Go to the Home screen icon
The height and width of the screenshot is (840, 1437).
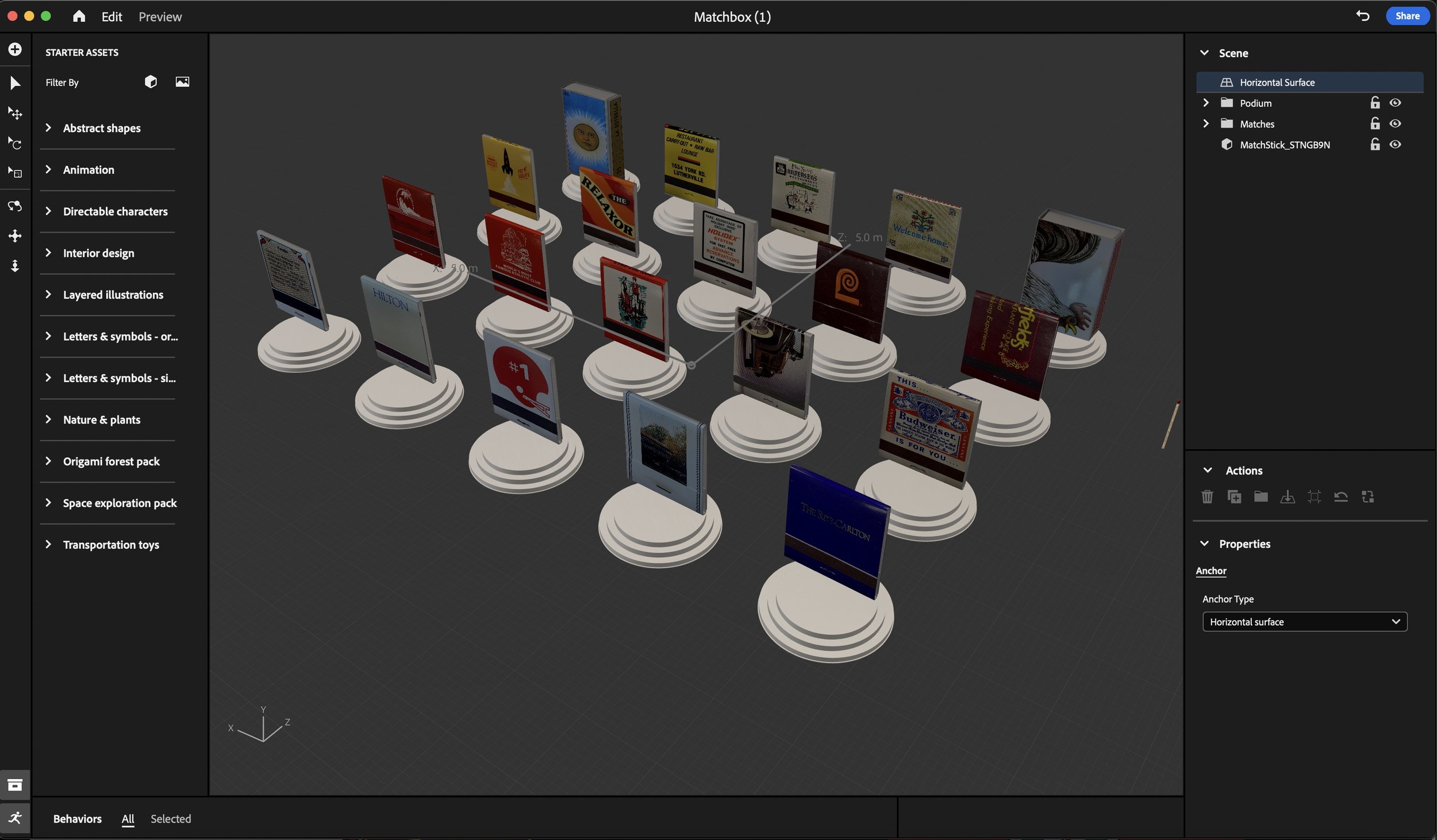[x=79, y=16]
